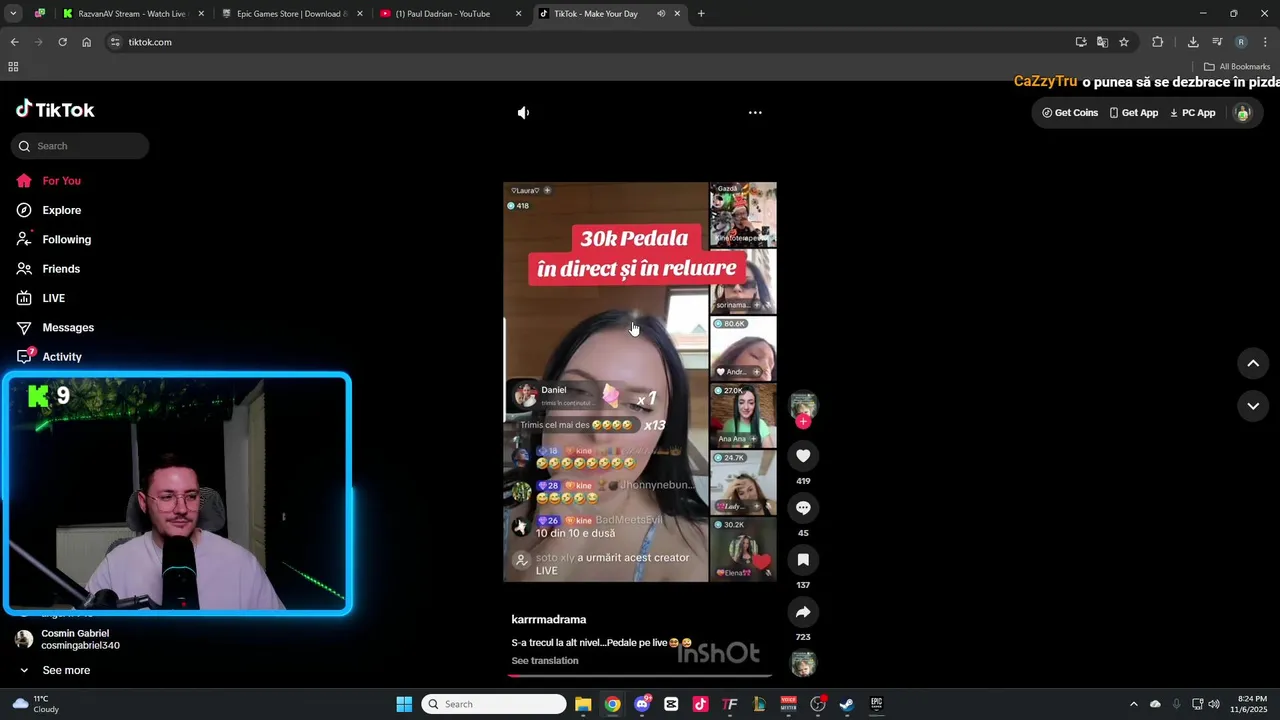Switch to the RazvanAV Stream tab
This screenshot has width=1280, height=720.
click(132, 14)
